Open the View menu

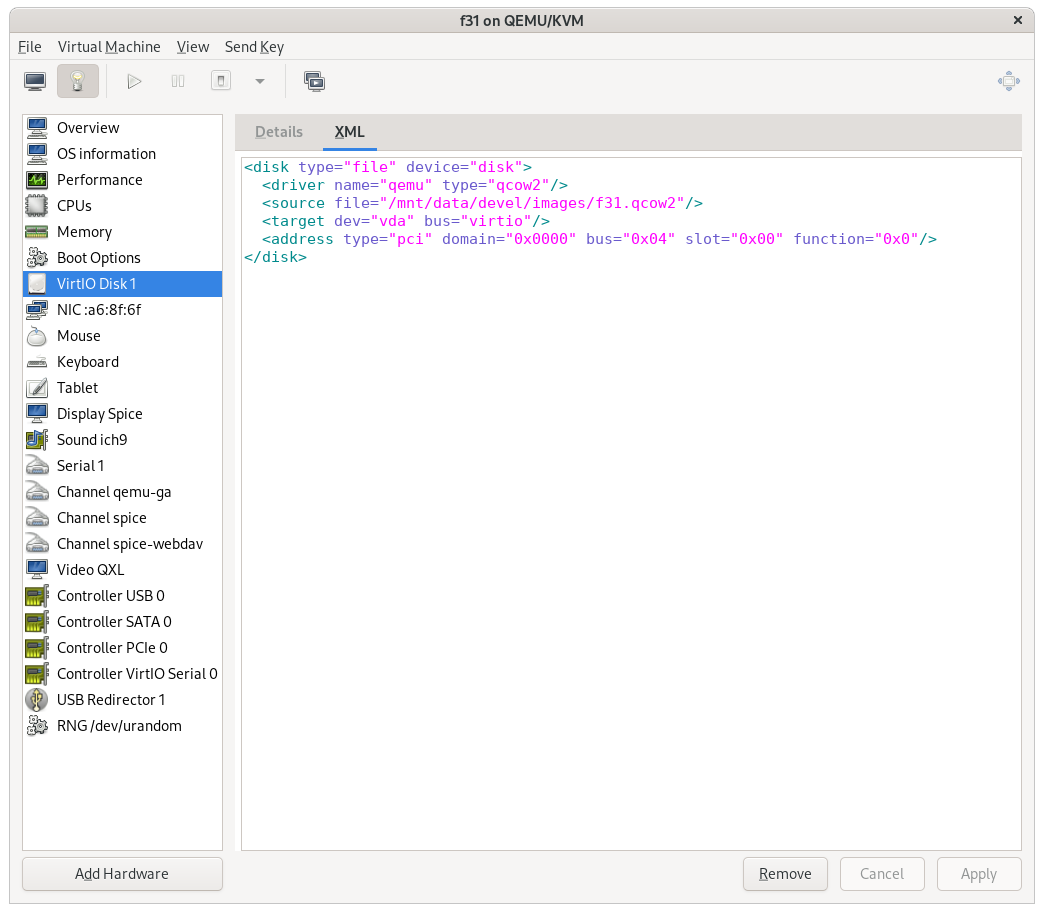(192, 47)
